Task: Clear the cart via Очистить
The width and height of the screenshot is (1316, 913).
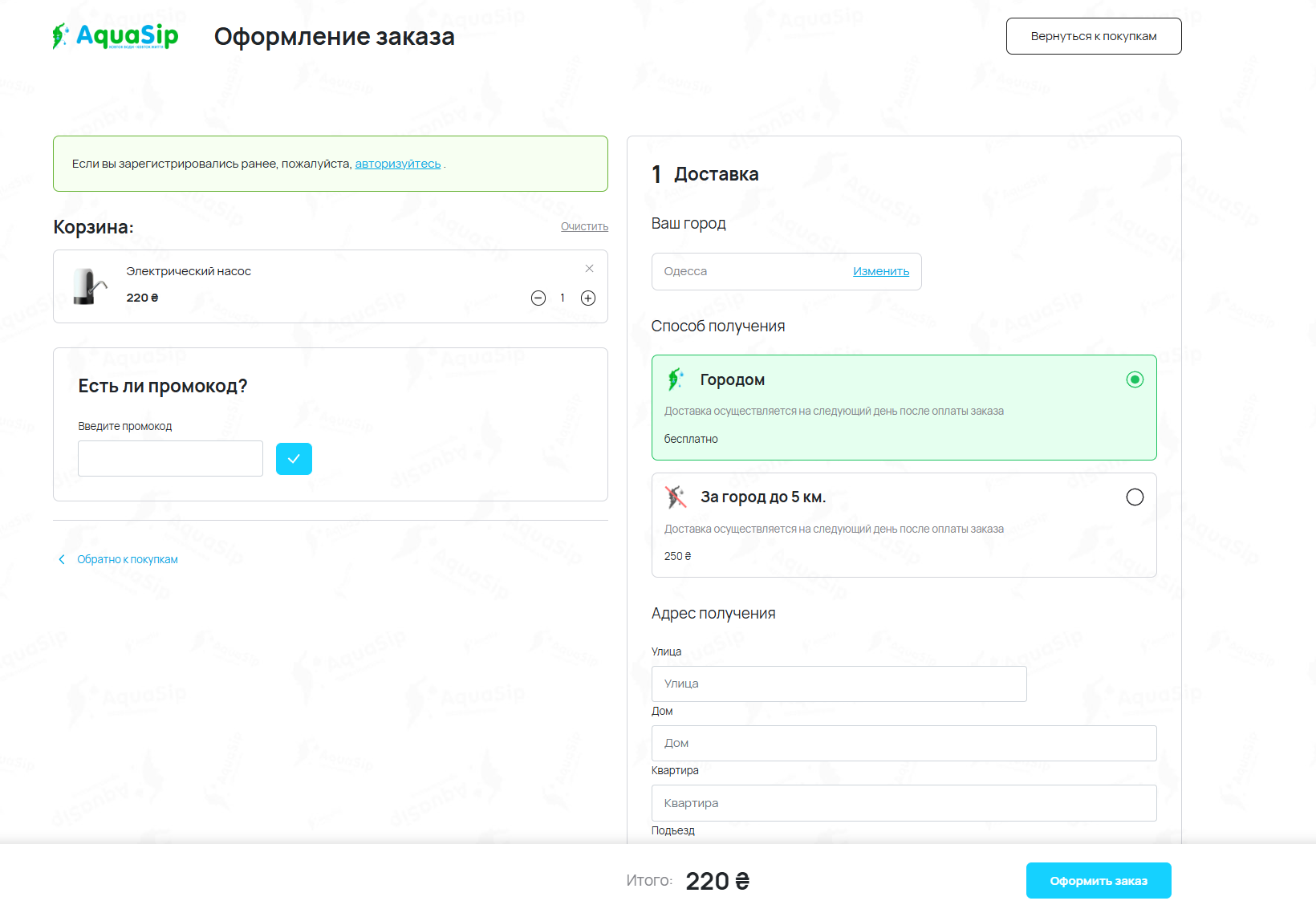Action: click(x=584, y=226)
